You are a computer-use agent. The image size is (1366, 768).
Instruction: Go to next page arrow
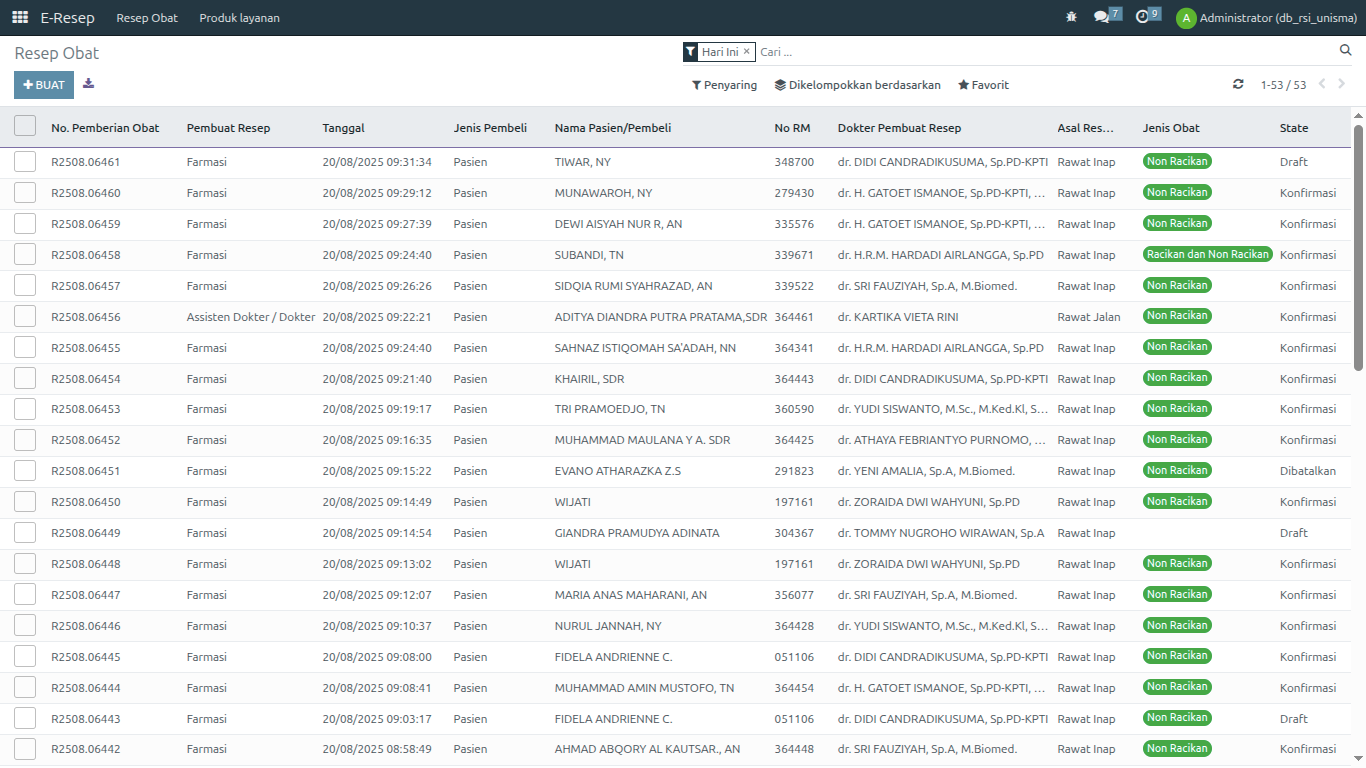point(1342,85)
